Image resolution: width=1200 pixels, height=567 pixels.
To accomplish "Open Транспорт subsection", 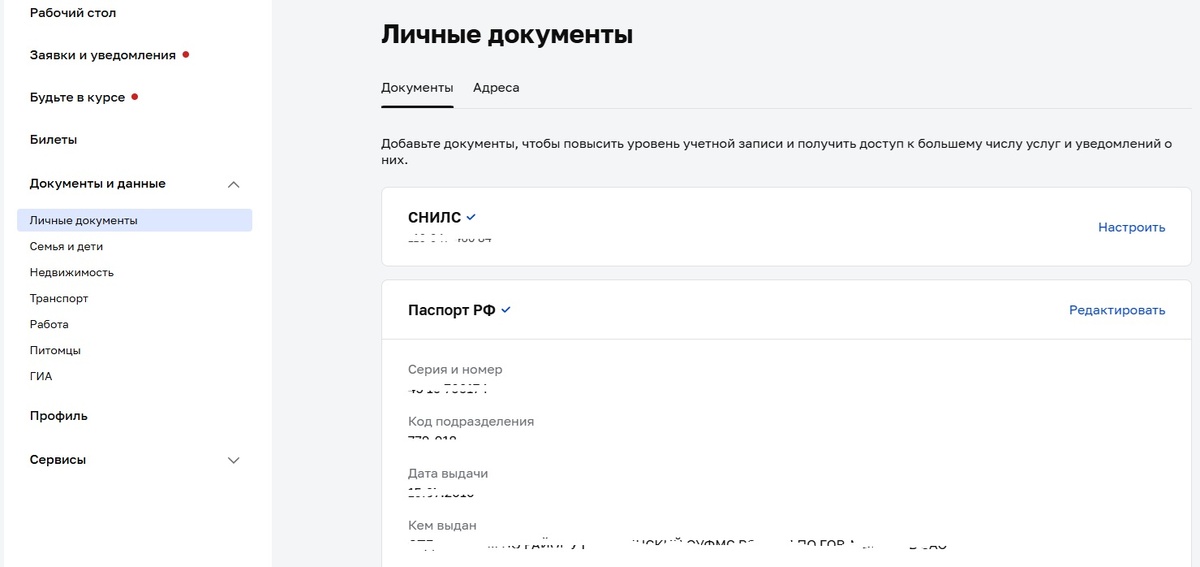I will click(59, 298).
